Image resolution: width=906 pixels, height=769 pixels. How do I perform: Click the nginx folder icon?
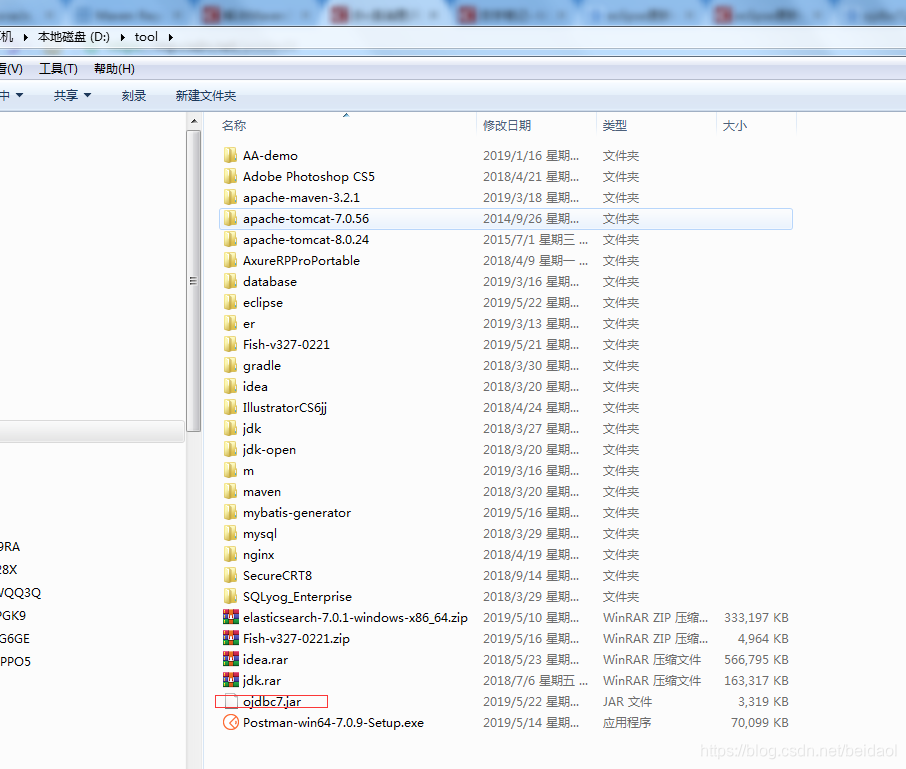coord(230,555)
